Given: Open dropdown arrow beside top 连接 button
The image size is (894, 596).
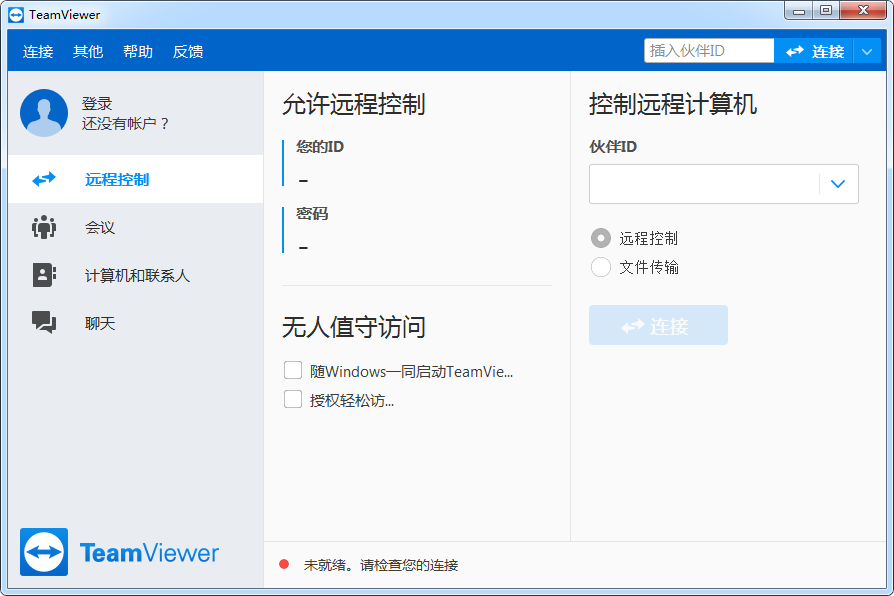Looking at the screenshot, I should pos(866,52).
